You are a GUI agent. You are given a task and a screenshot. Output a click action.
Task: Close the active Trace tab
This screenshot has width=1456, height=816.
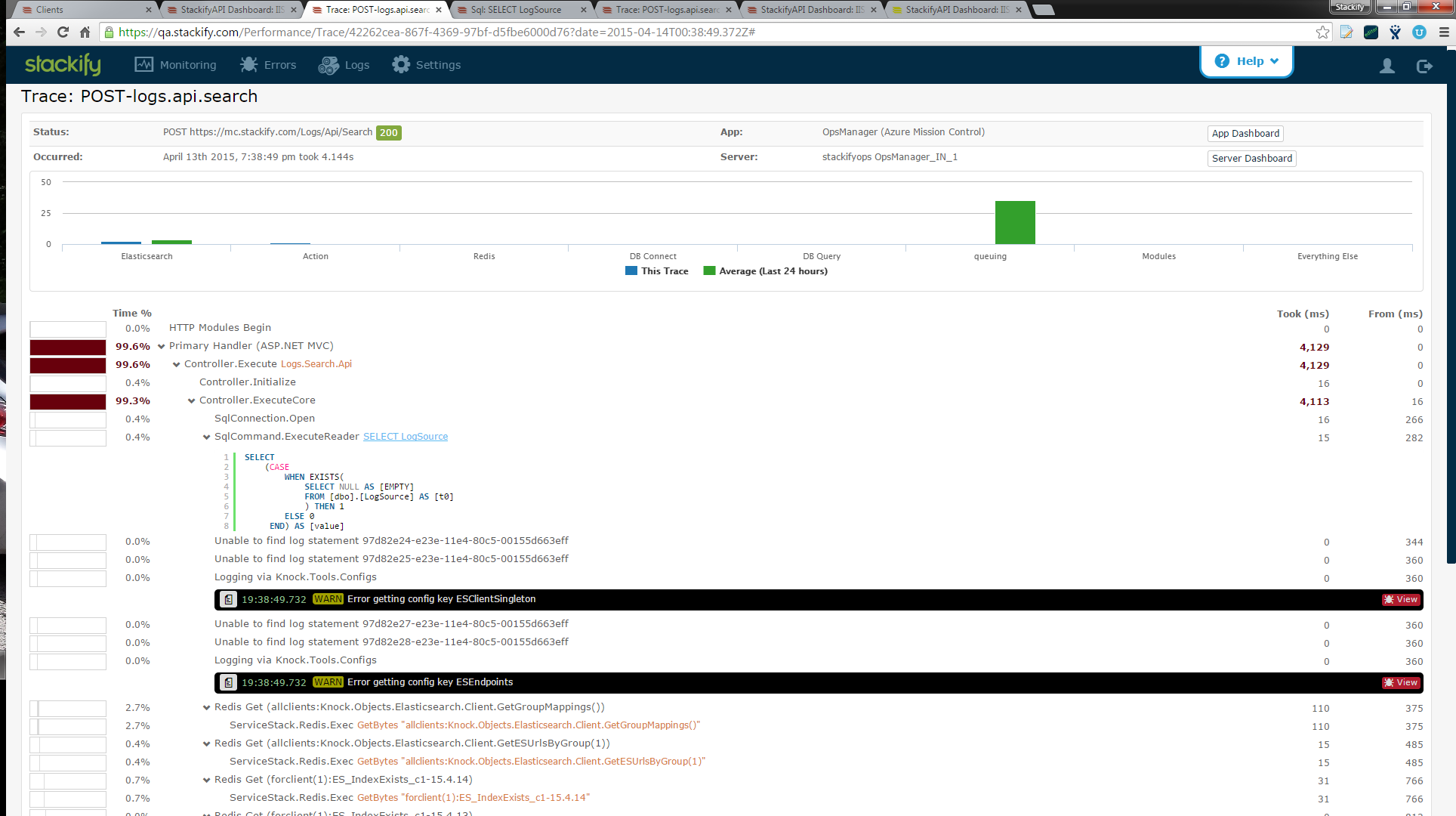[x=439, y=10]
